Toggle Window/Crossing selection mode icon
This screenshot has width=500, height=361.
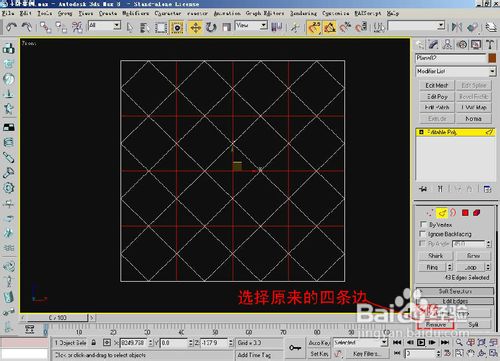pyautogui.click(x=177, y=27)
